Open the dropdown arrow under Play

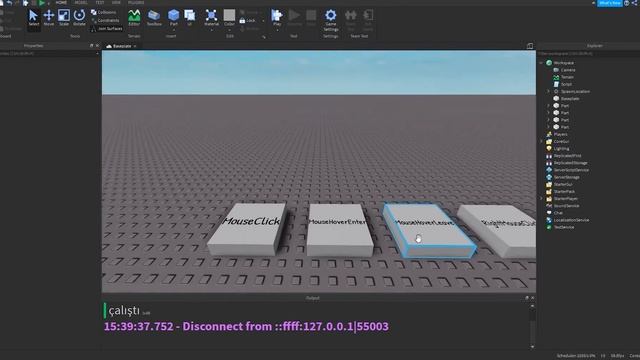(x=277, y=29)
